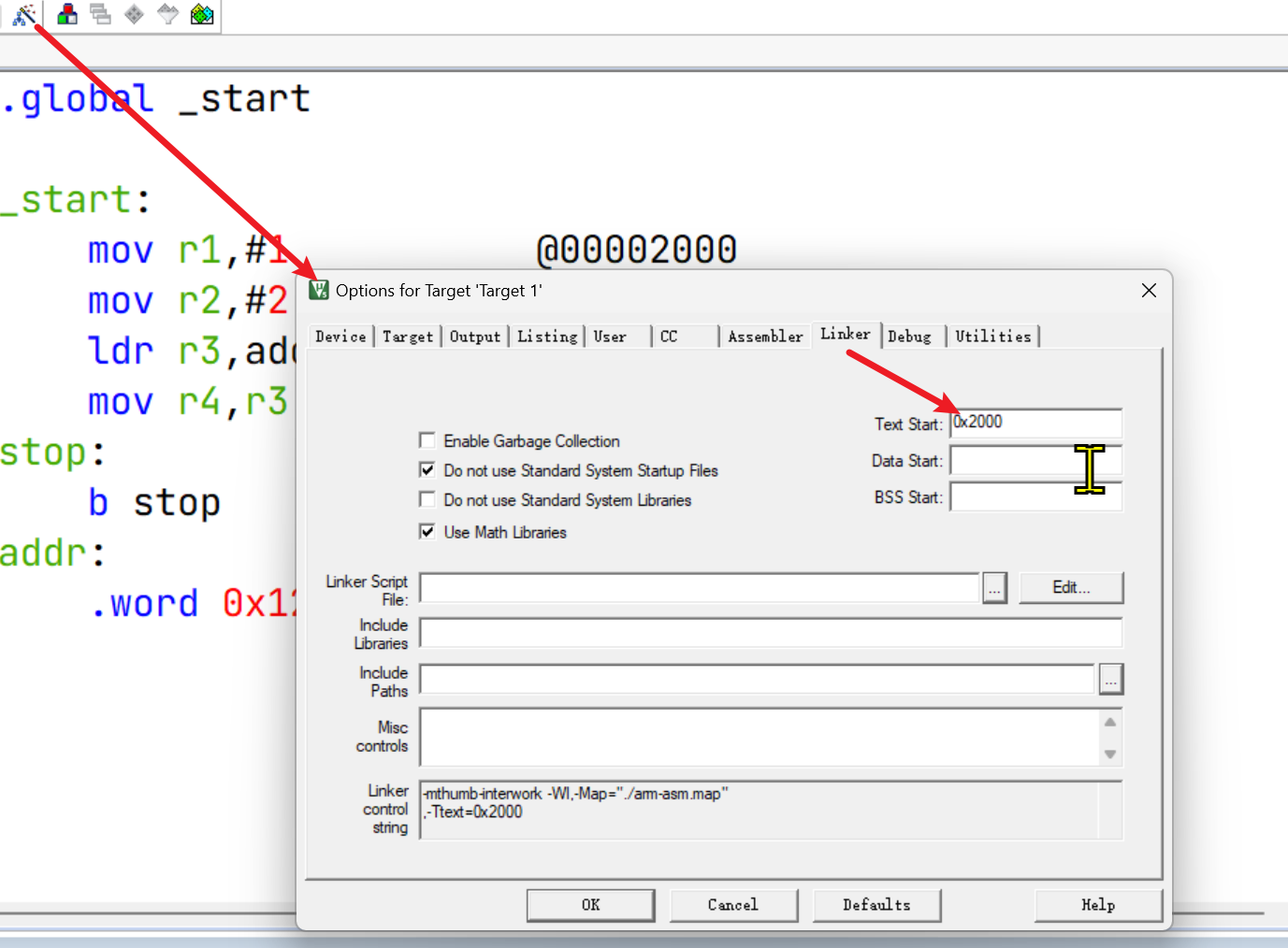
Task: Click the greyed stacked windows toolbar icon
Action: click(x=101, y=14)
